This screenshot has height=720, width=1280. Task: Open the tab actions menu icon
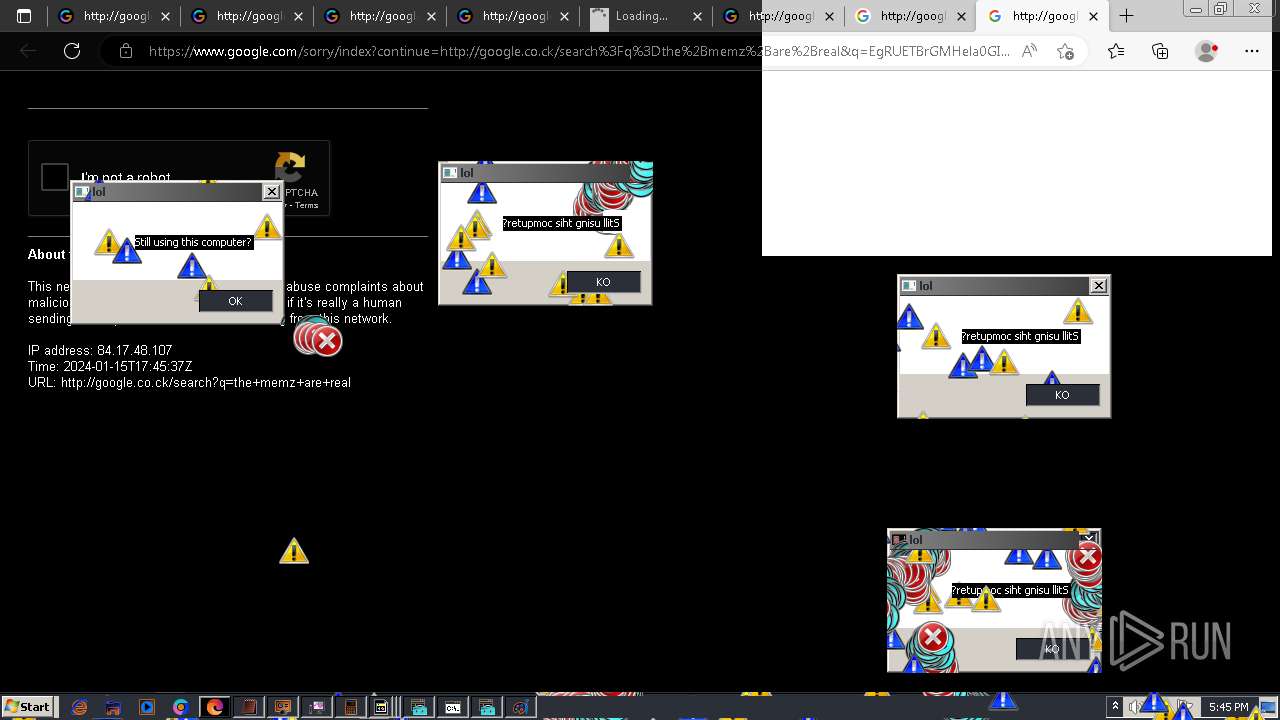click(x=24, y=16)
